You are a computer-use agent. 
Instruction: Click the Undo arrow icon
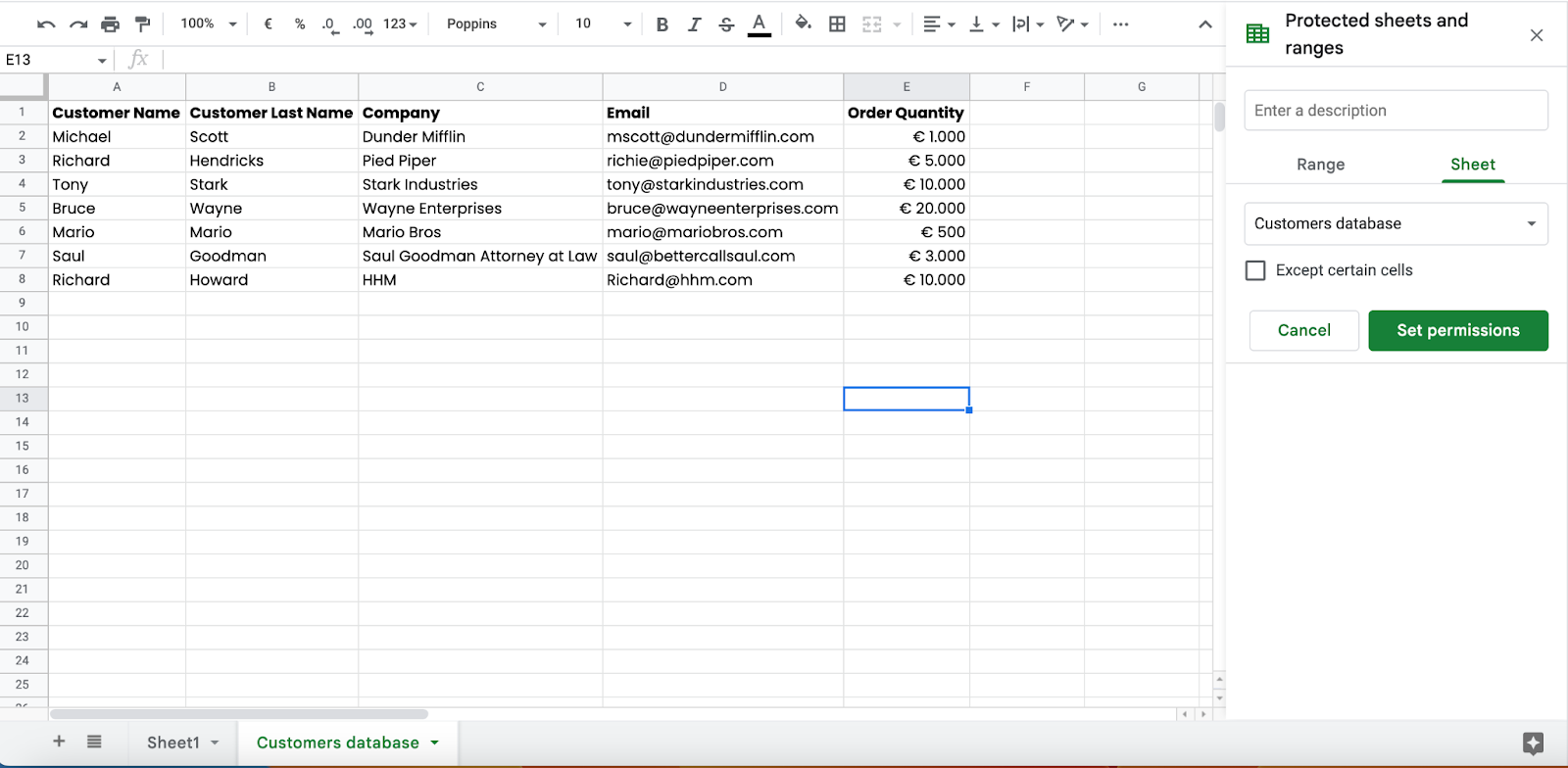tap(46, 24)
